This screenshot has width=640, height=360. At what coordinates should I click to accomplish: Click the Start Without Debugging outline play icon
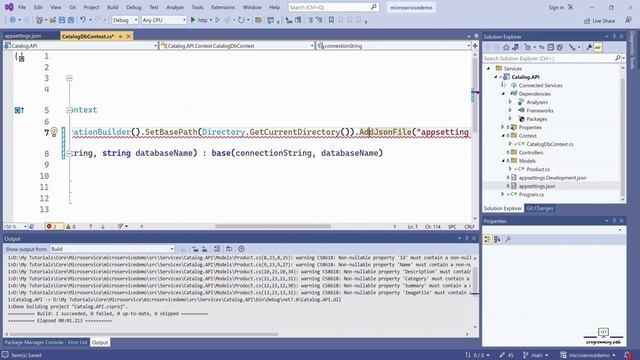coord(218,20)
